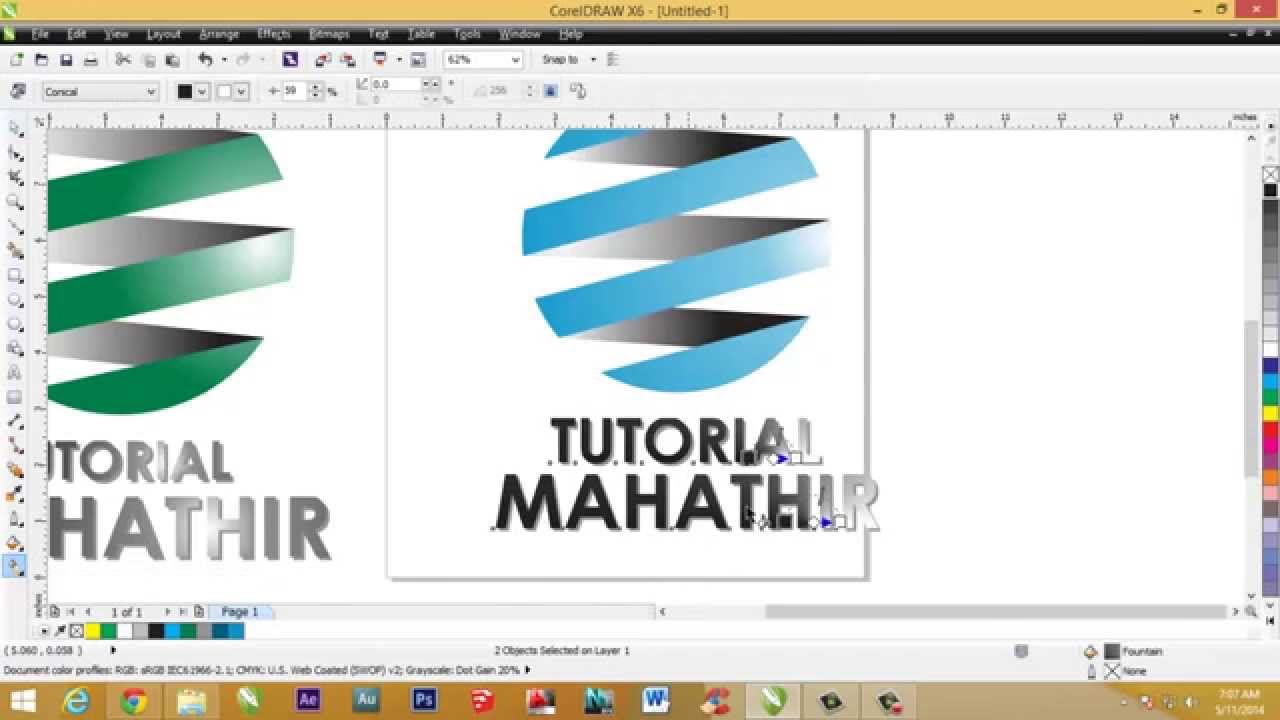This screenshot has height=720, width=1280.
Task: Create a new document from toolbar
Action: [x=17, y=60]
